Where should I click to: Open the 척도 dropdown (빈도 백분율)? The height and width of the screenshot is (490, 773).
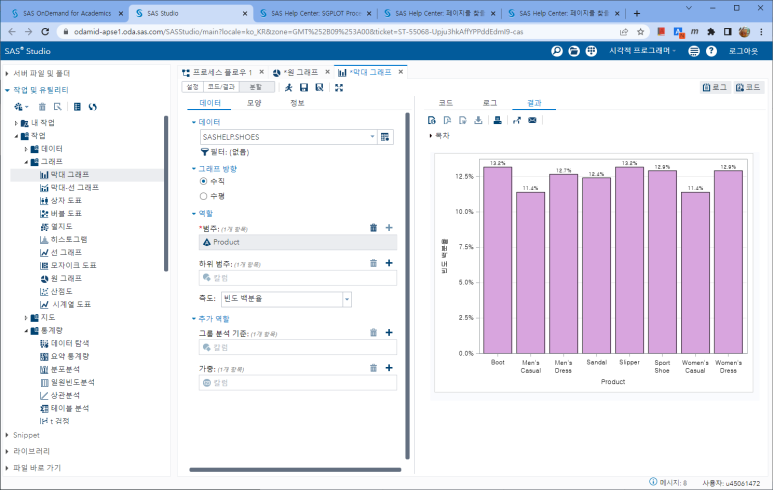347,298
